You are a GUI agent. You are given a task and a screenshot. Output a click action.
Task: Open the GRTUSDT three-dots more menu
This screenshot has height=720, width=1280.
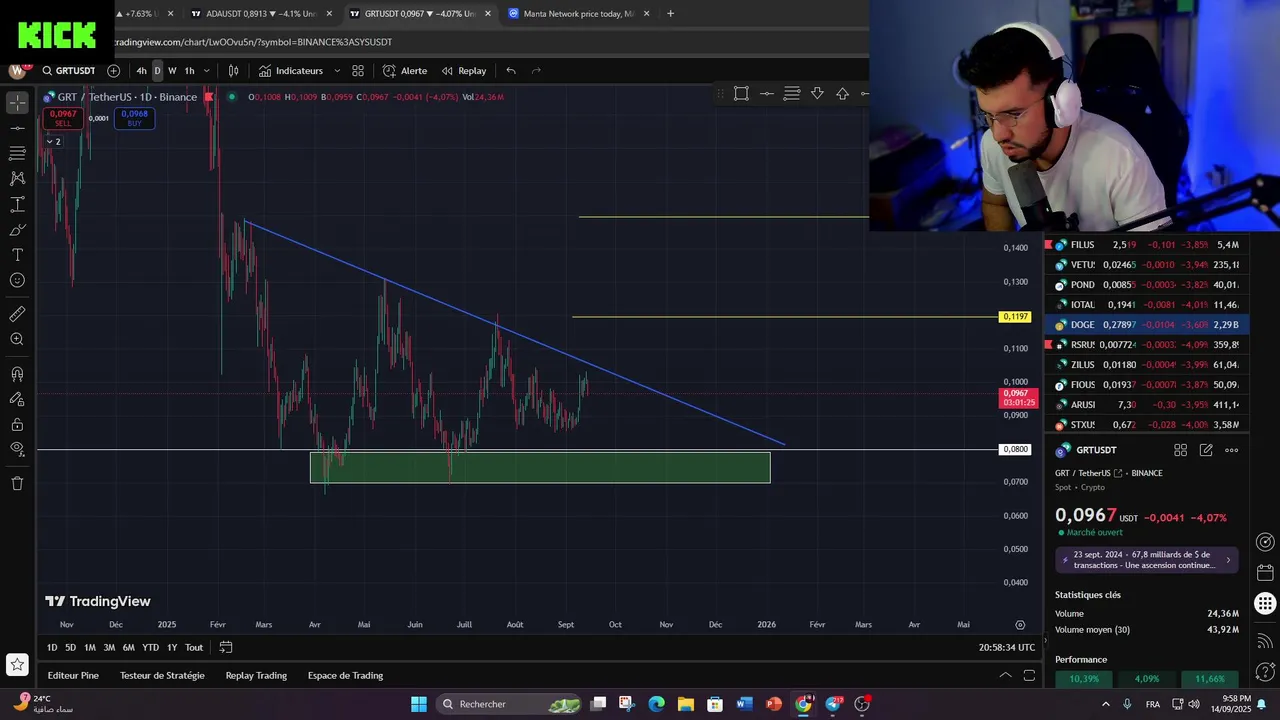click(x=1232, y=450)
